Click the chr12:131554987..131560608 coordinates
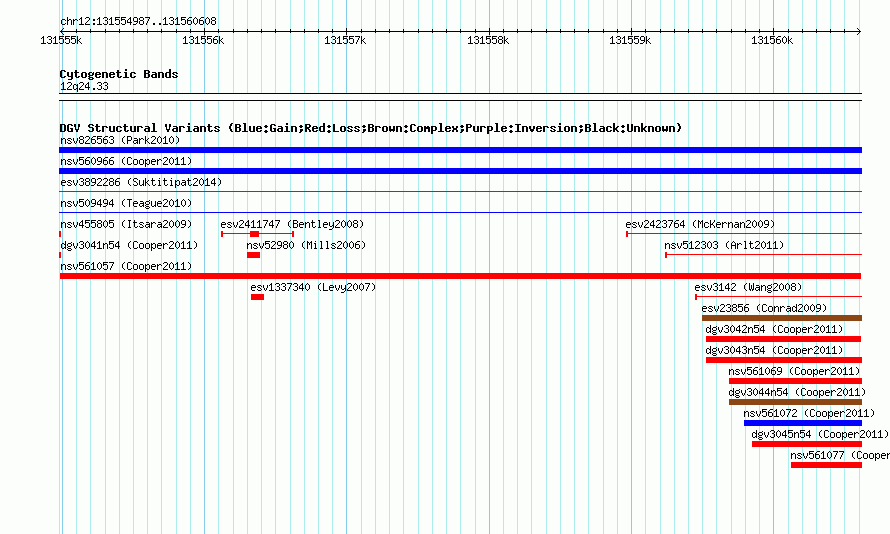Viewport: 890px width, 534px height. click(x=138, y=21)
